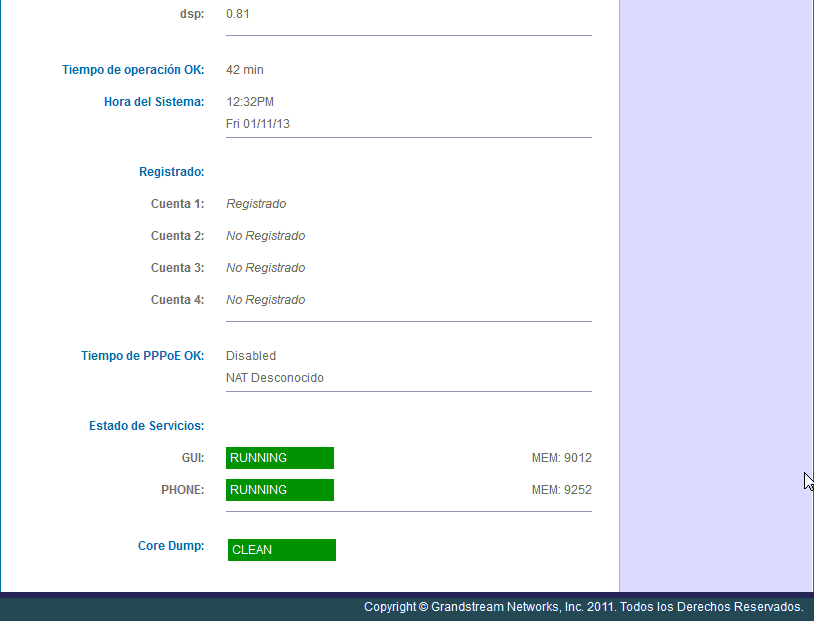Click the No Registrado status of Cuenta 3
Viewport: 814px width, 621px height.
[265, 267]
